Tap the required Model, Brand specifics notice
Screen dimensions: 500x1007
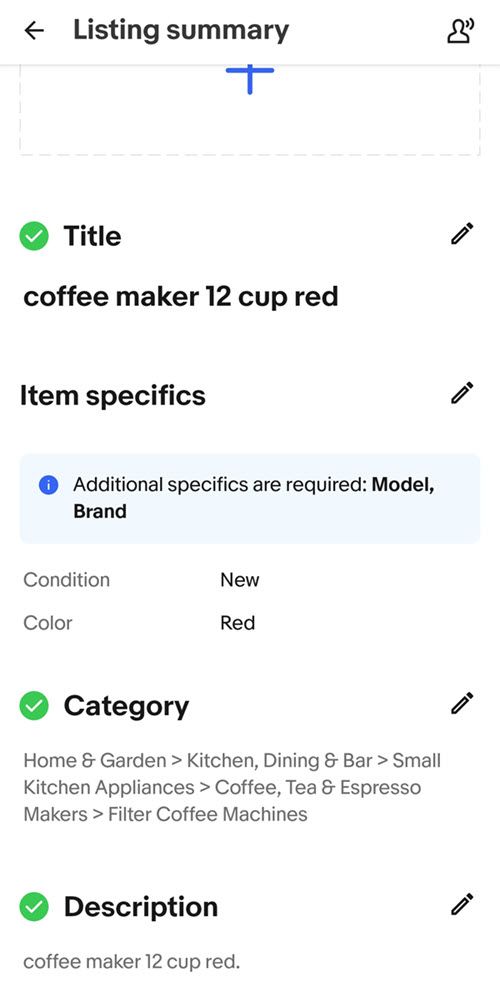pos(250,498)
